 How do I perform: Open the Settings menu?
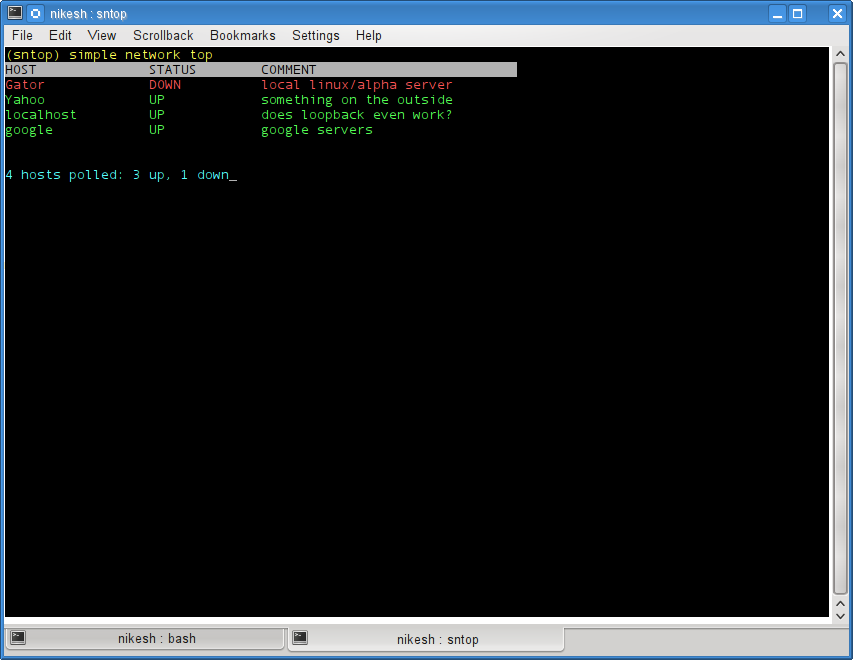click(315, 35)
